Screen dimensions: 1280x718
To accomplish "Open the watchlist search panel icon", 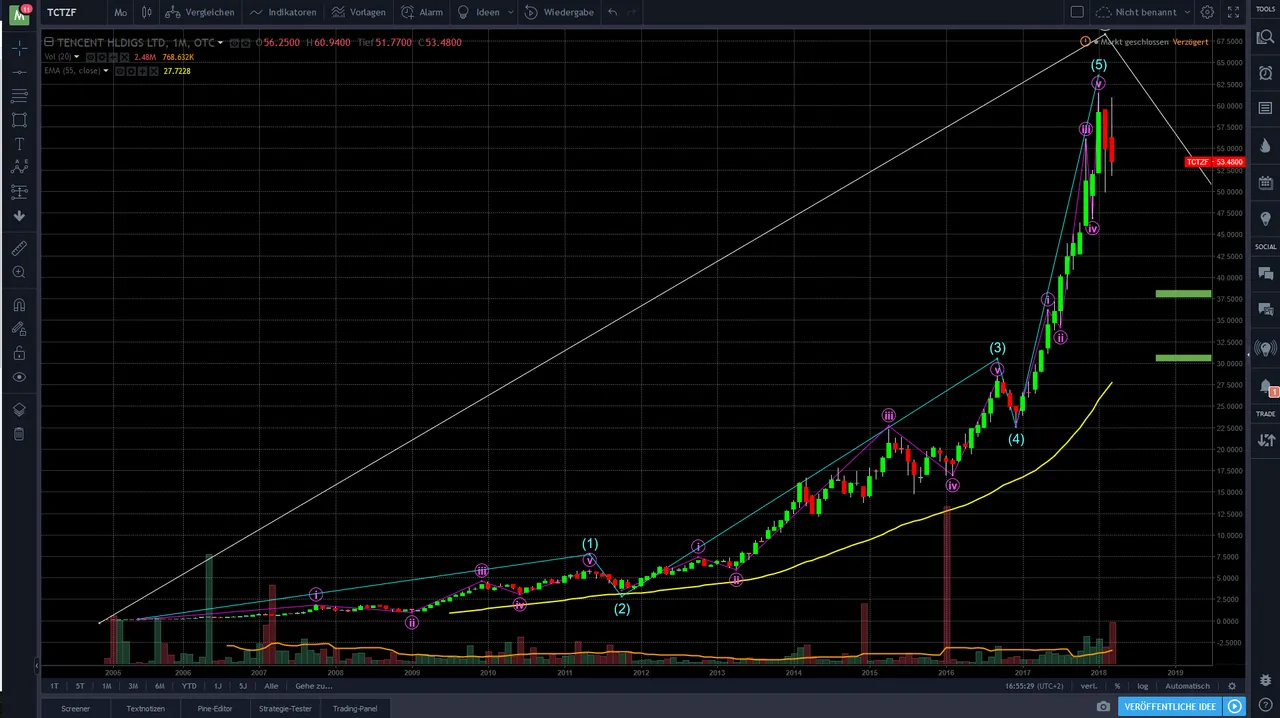I will click(x=1265, y=37).
